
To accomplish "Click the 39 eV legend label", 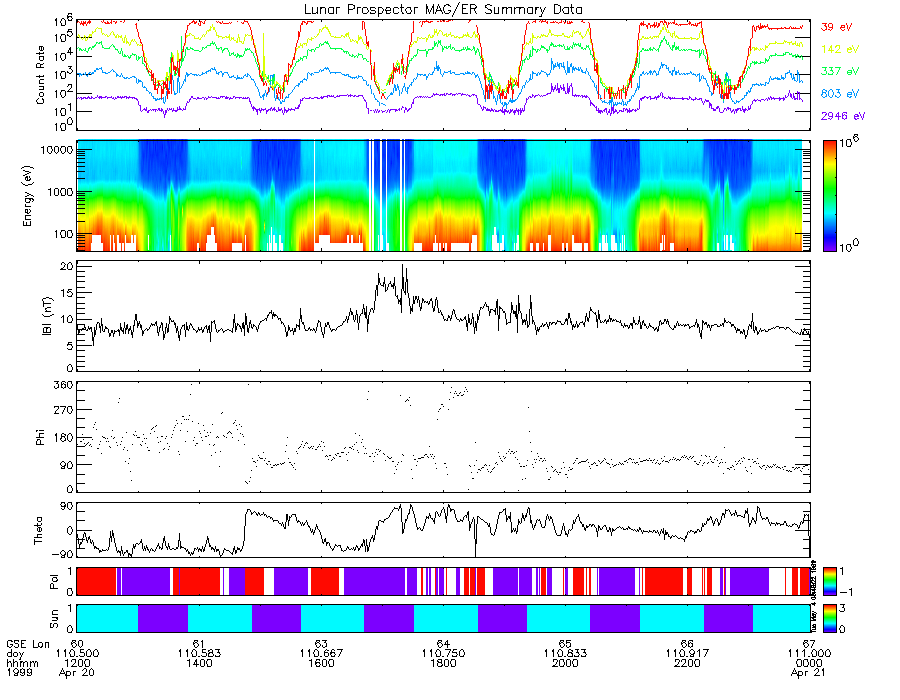I will (836, 27).
